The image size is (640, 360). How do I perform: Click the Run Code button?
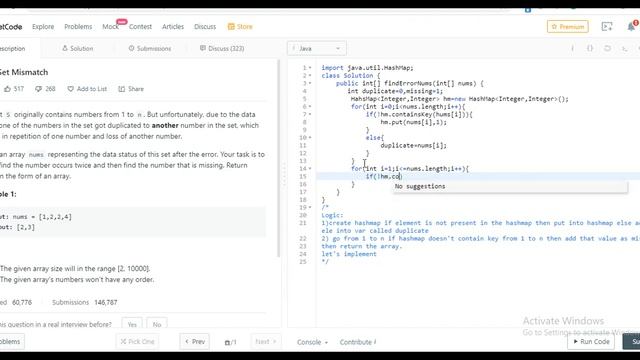click(591, 342)
